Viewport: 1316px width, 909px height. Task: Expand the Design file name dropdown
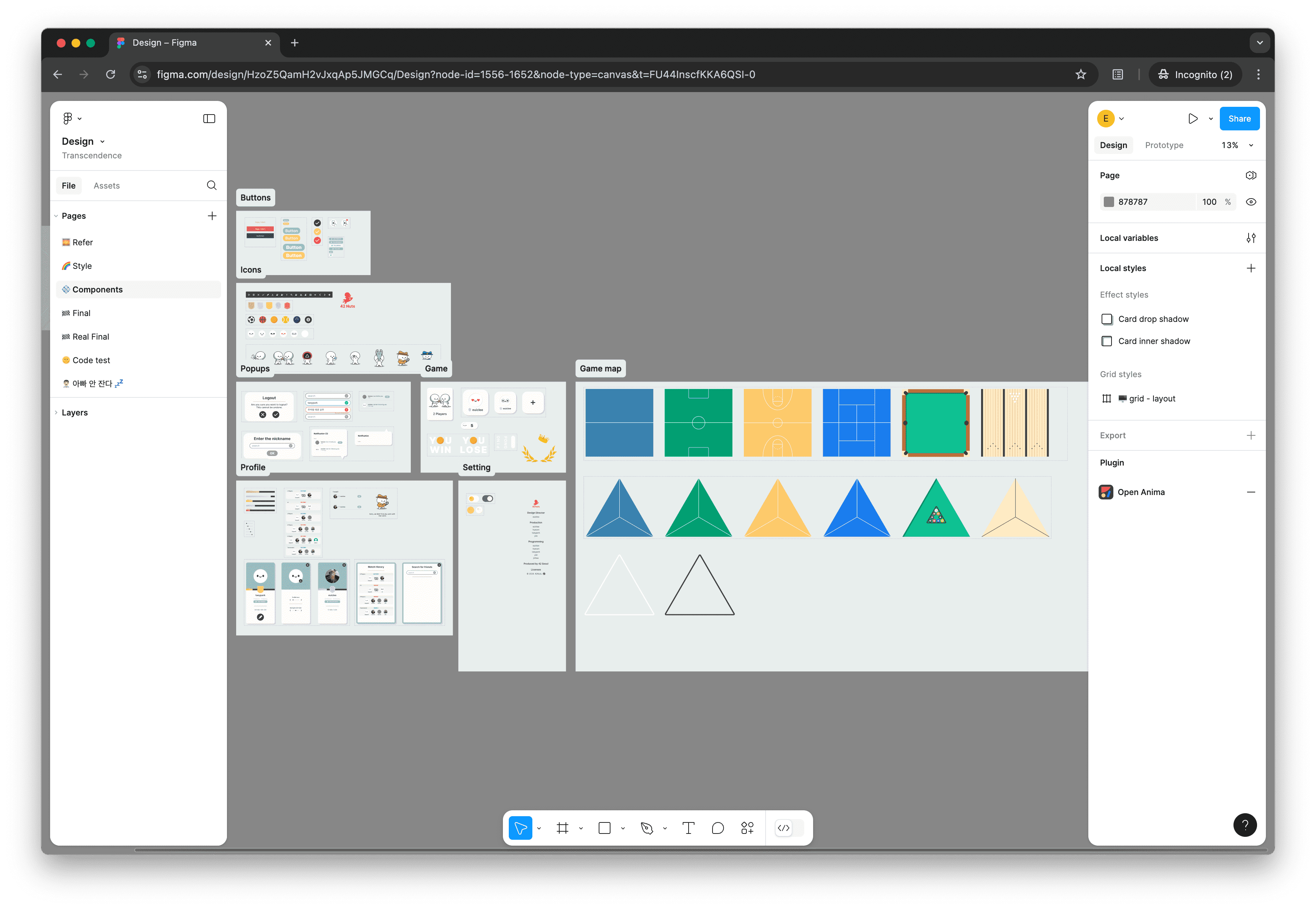(x=102, y=142)
